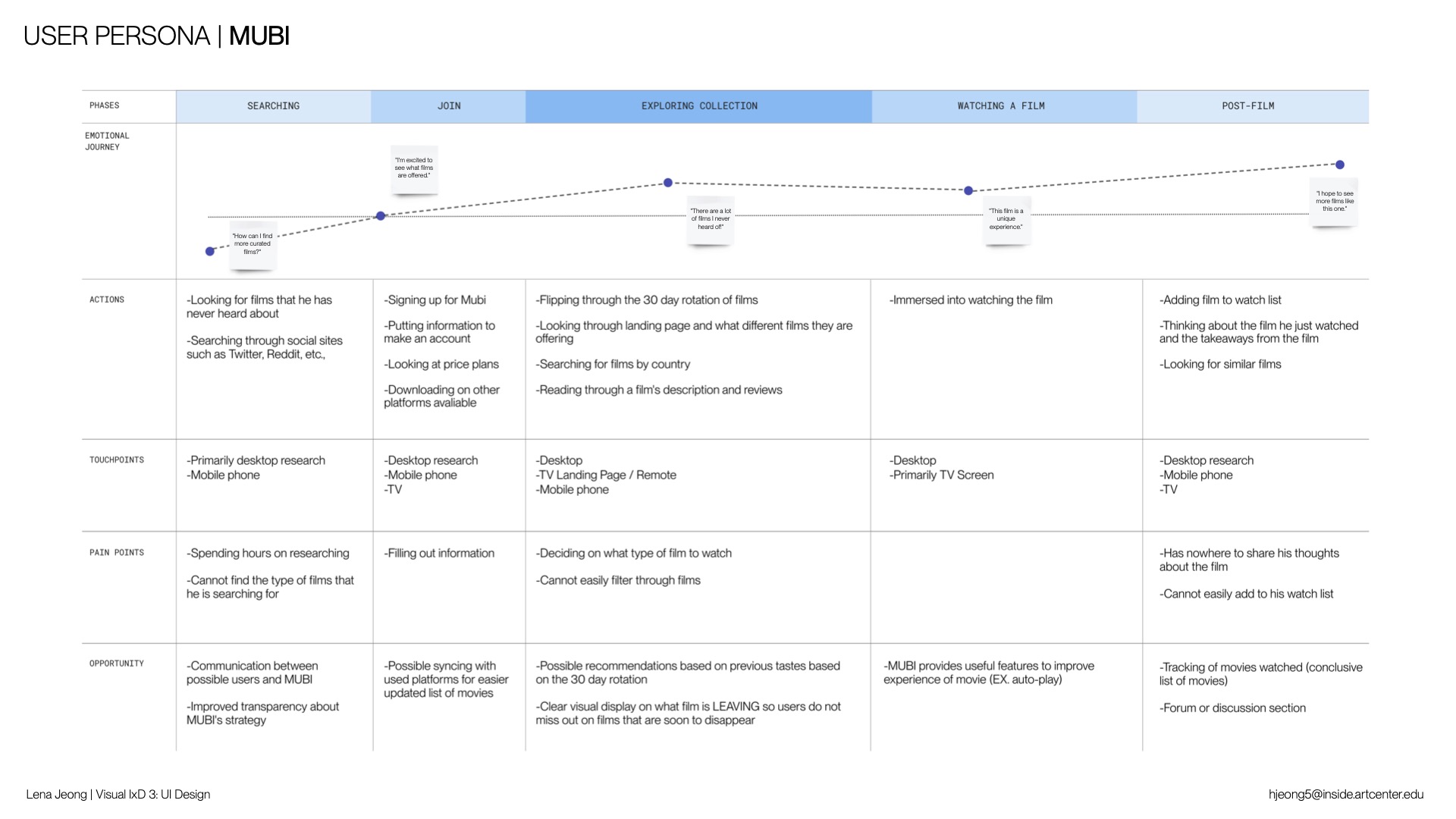Click the OPPORTUNITY row label
This screenshot has height=819, width=1456.
pos(116,664)
